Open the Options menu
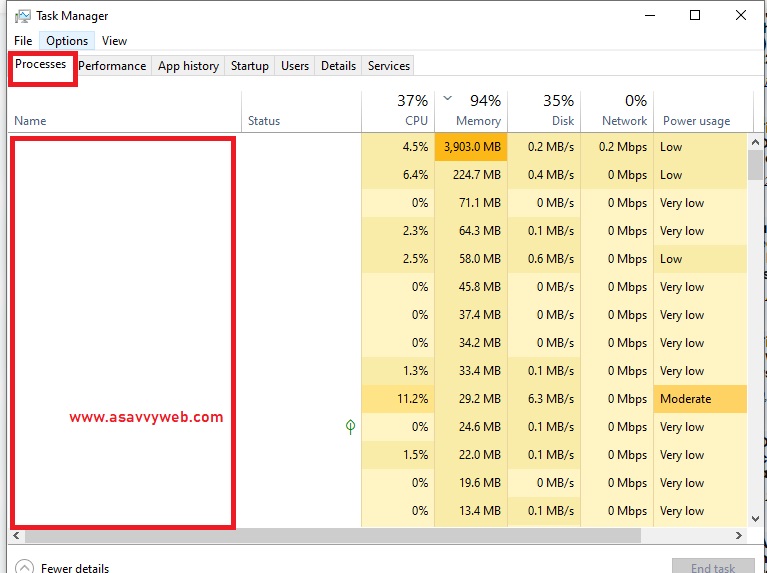The height and width of the screenshot is (573, 767). click(67, 41)
